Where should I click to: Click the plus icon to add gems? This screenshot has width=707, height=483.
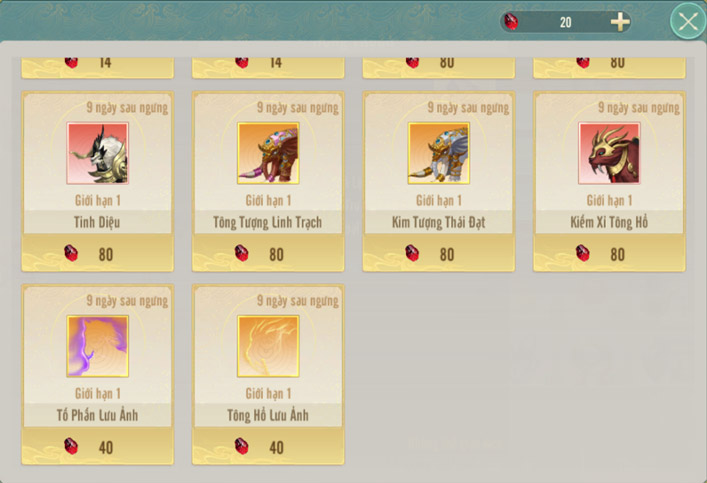[x=620, y=22]
